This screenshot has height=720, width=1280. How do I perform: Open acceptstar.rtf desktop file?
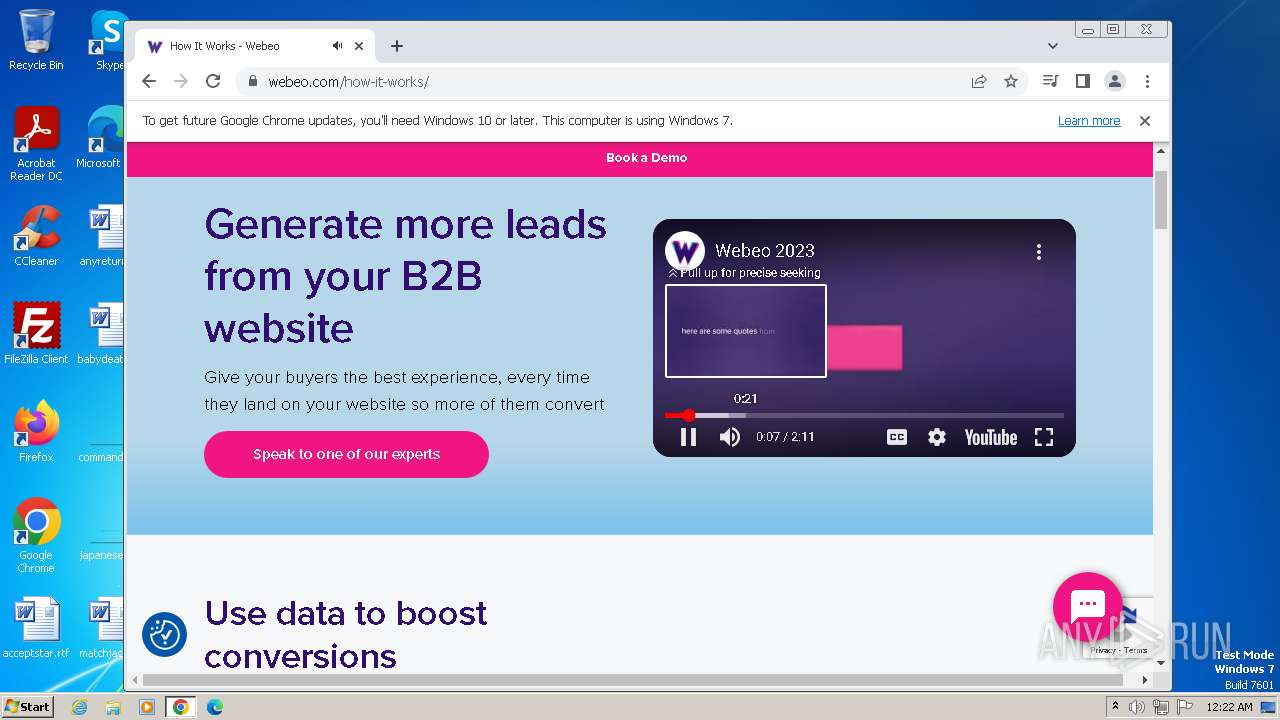[x=36, y=628]
